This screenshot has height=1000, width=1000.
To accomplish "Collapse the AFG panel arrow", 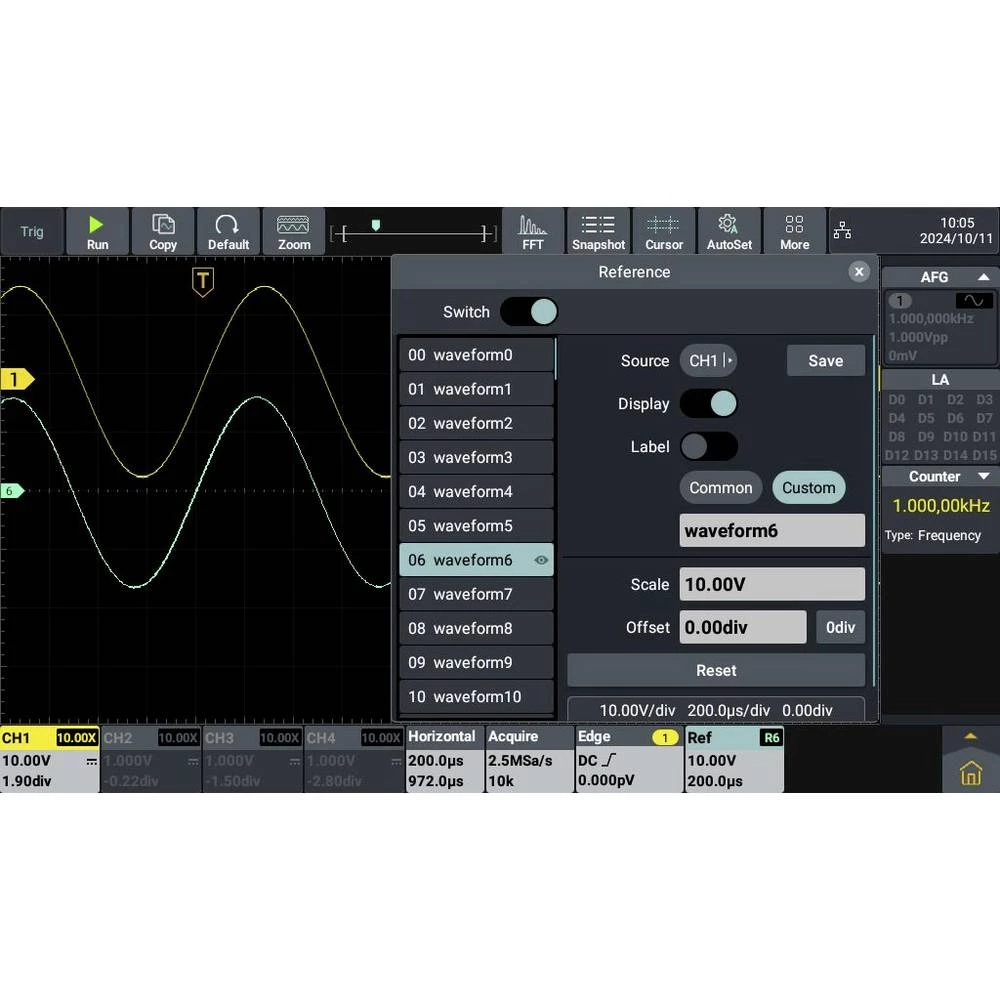I will click(983, 277).
